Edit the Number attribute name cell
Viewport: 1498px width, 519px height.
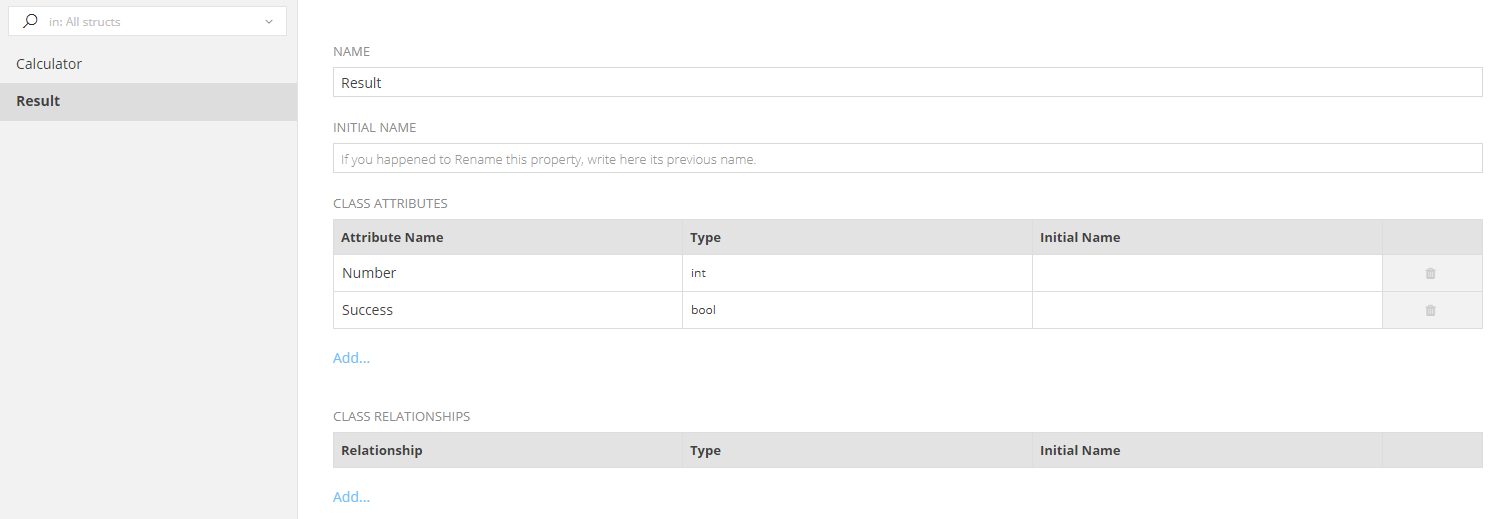[507, 273]
